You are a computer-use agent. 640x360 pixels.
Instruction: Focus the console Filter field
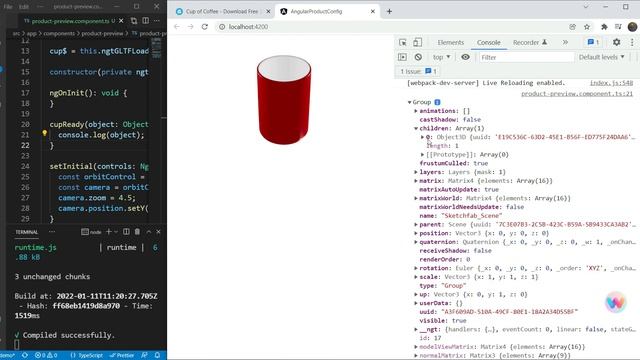pos(527,58)
